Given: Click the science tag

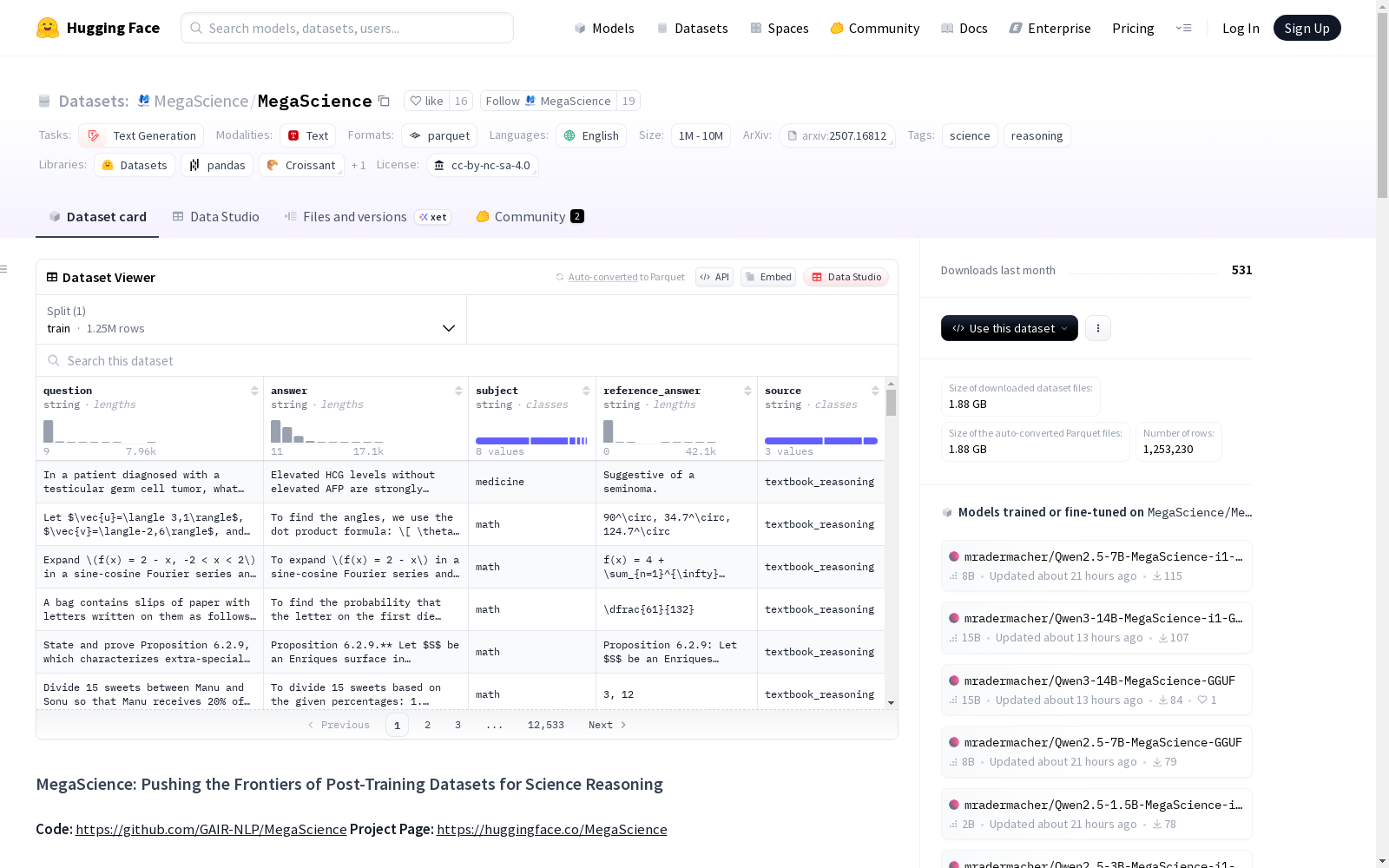Looking at the screenshot, I should 970,135.
